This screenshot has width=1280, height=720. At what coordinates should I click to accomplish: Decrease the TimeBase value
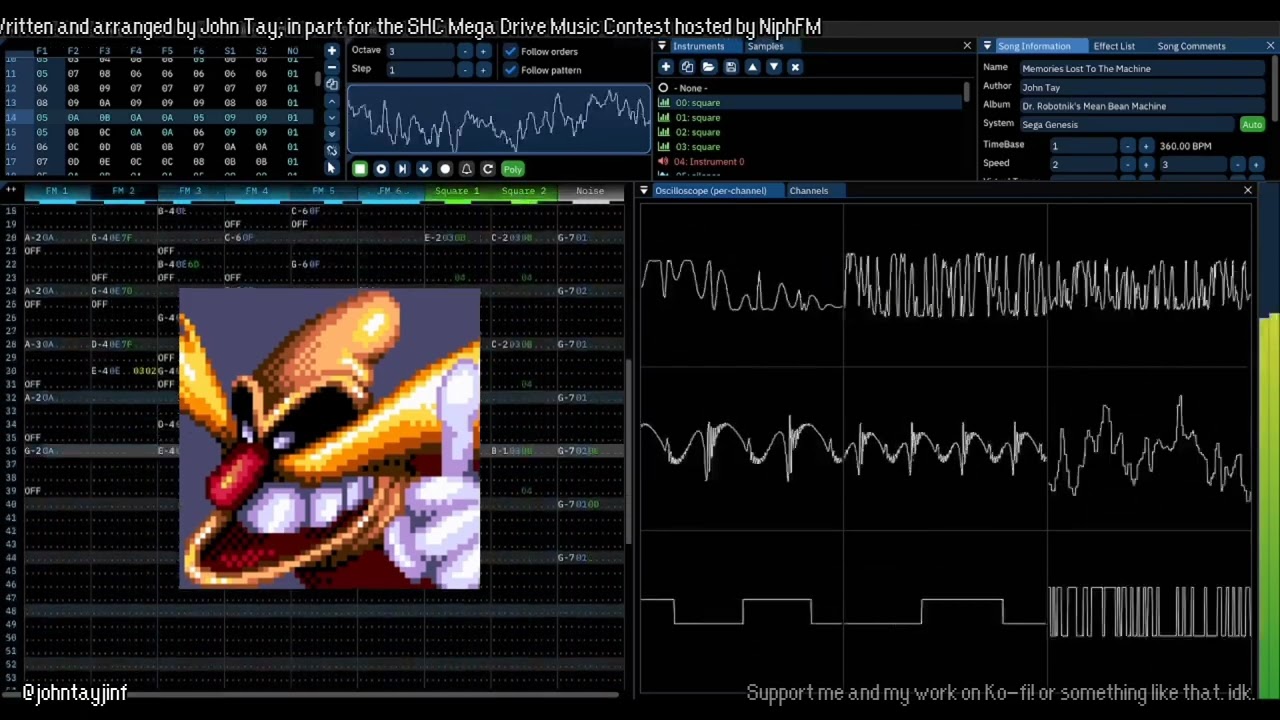point(1127,146)
